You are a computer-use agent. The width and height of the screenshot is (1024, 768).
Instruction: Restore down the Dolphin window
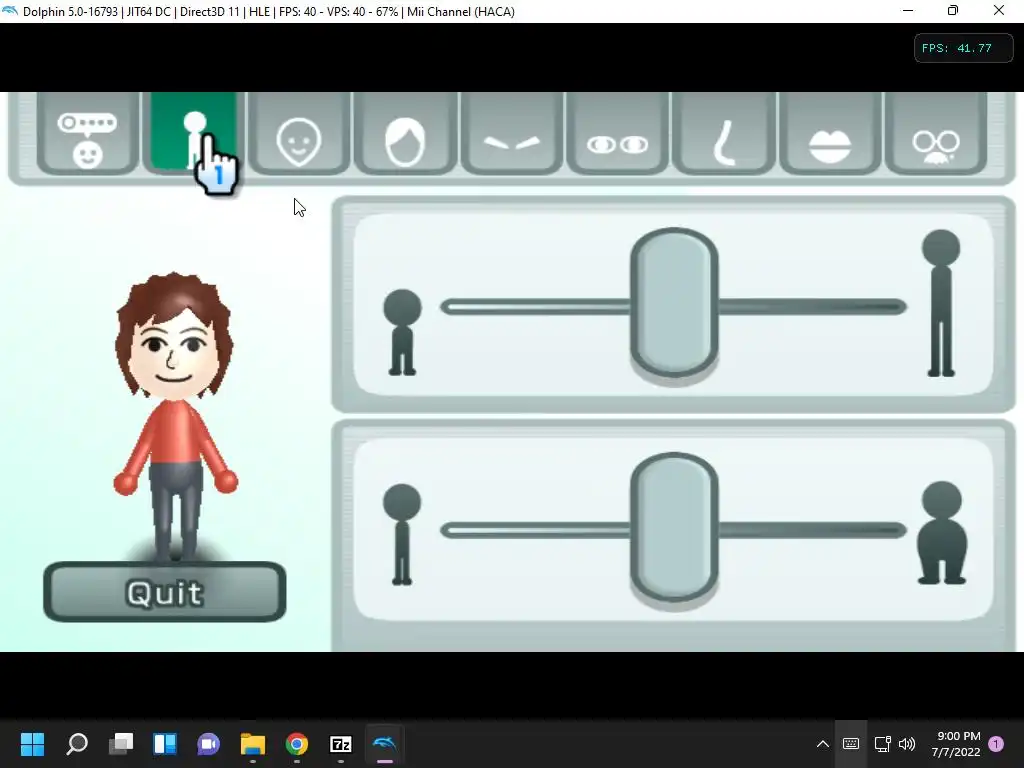click(953, 10)
